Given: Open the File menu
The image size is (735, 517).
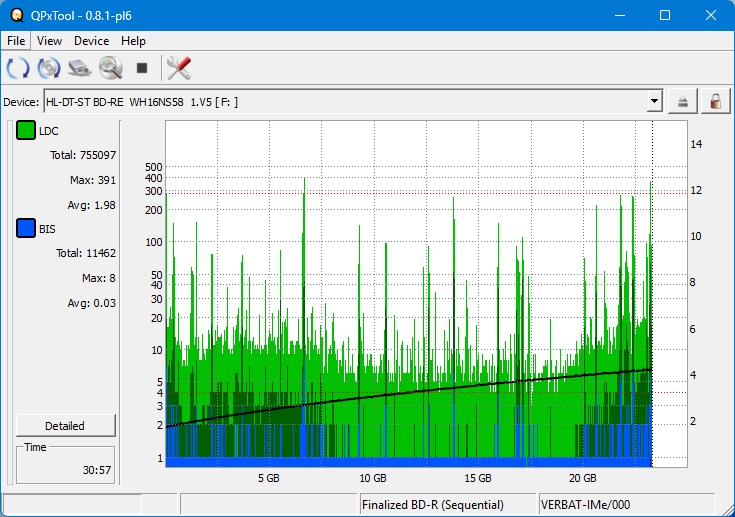Looking at the screenshot, I should point(16,41).
